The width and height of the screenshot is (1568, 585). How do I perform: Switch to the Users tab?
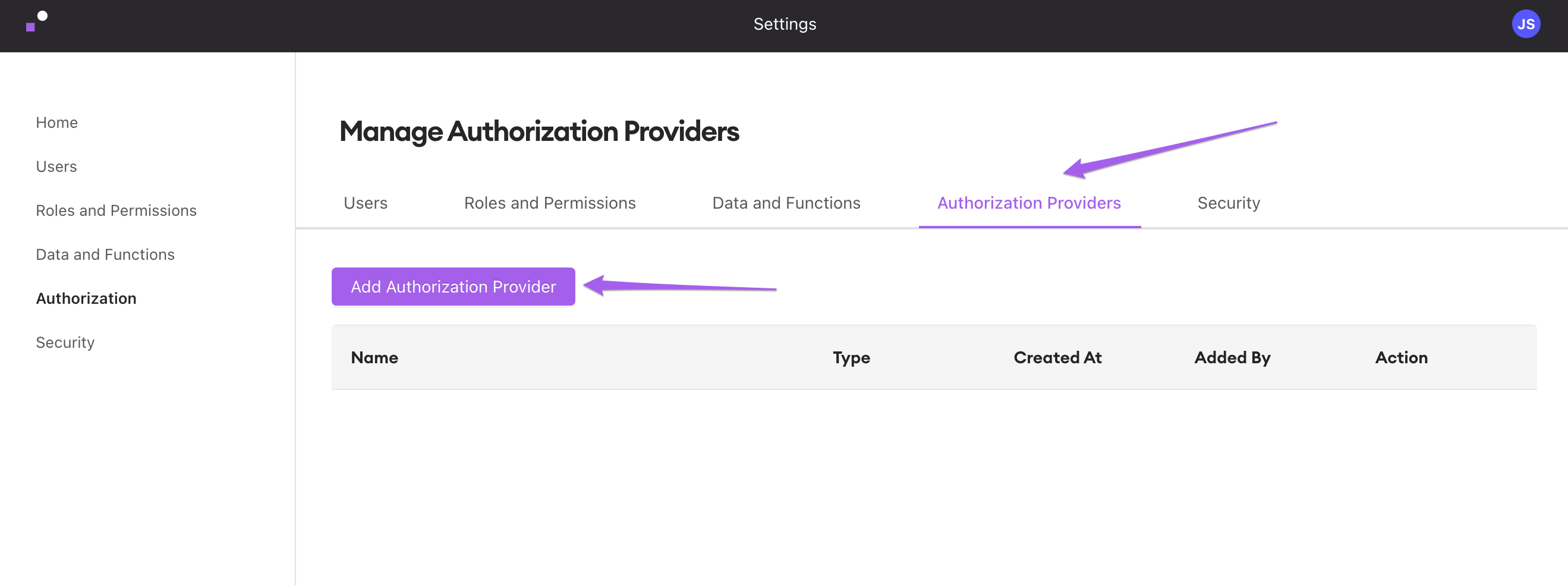click(365, 203)
